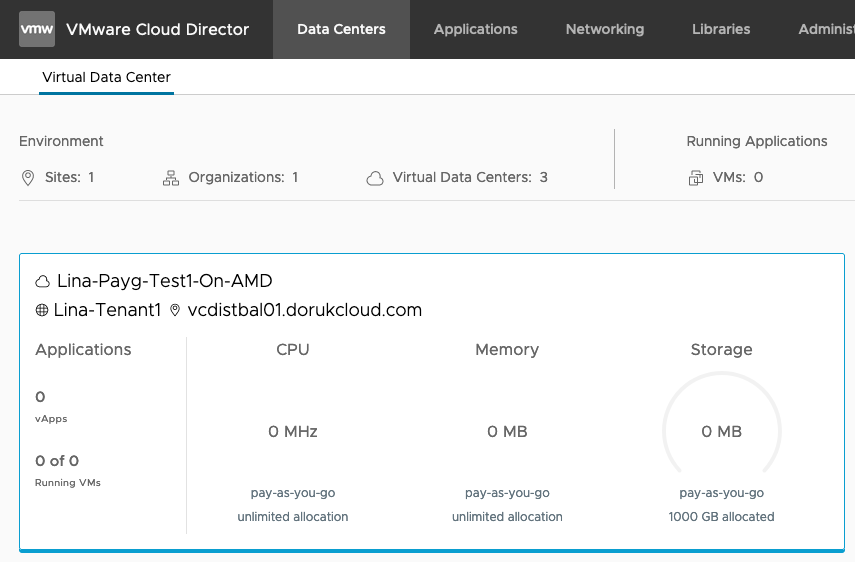Click the VMware vmw logo icon
This screenshot has width=855, height=562.
[37, 29]
